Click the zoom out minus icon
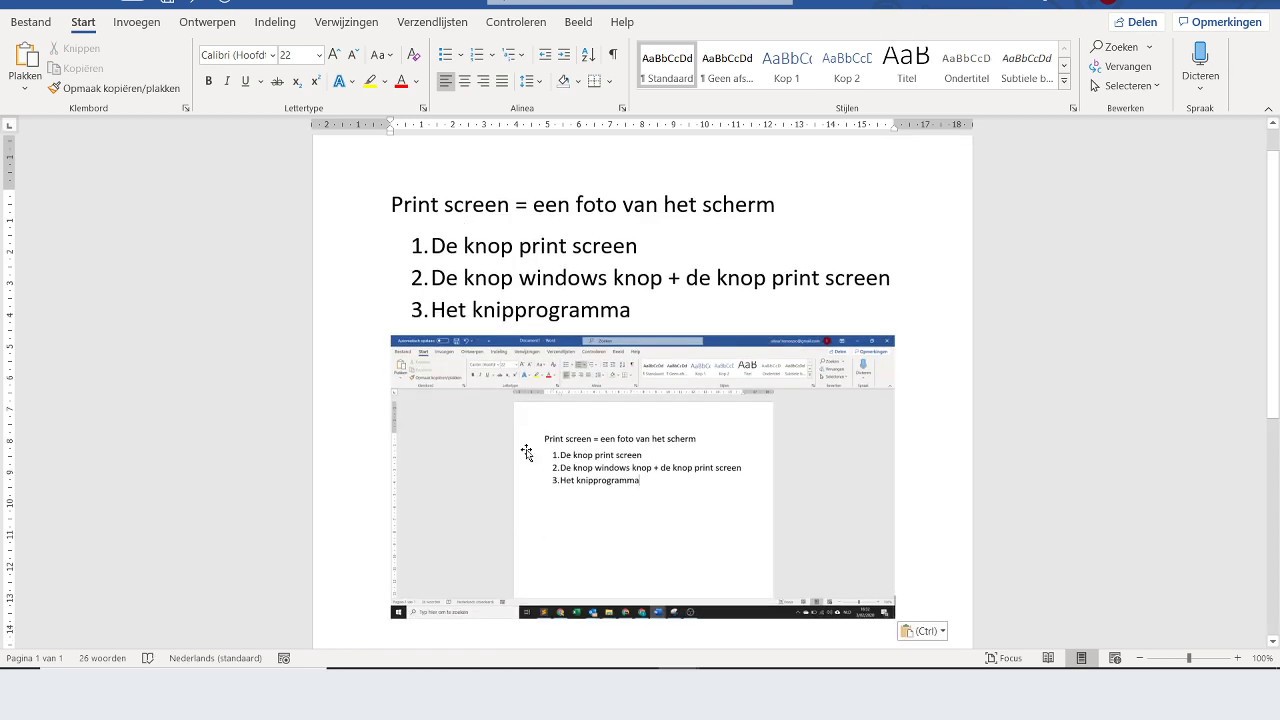 pos(1140,658)
